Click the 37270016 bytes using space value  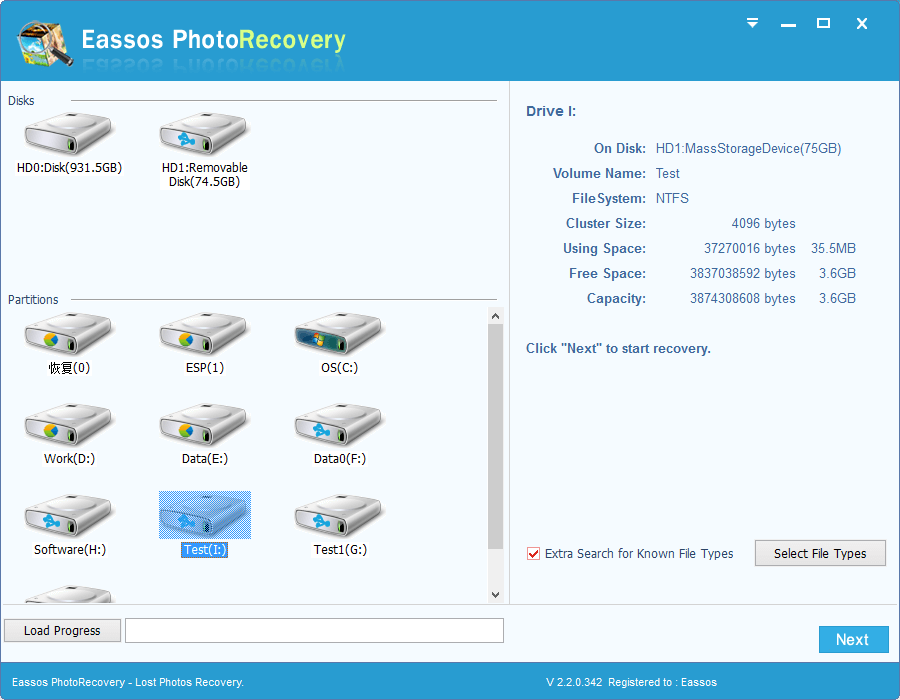pyautogui.click(x=750, y=248)
